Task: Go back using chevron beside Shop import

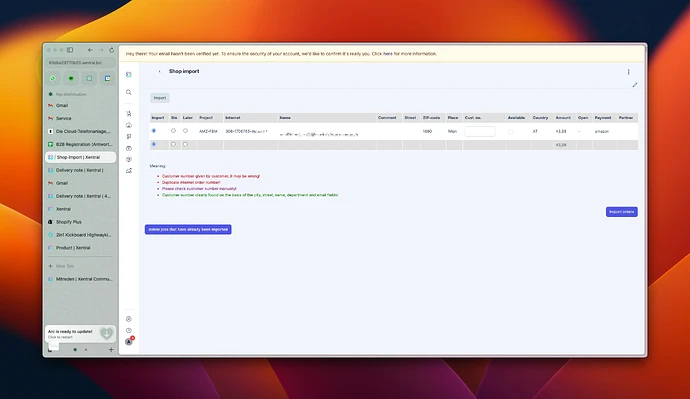Action: click(x=159, y=71)
